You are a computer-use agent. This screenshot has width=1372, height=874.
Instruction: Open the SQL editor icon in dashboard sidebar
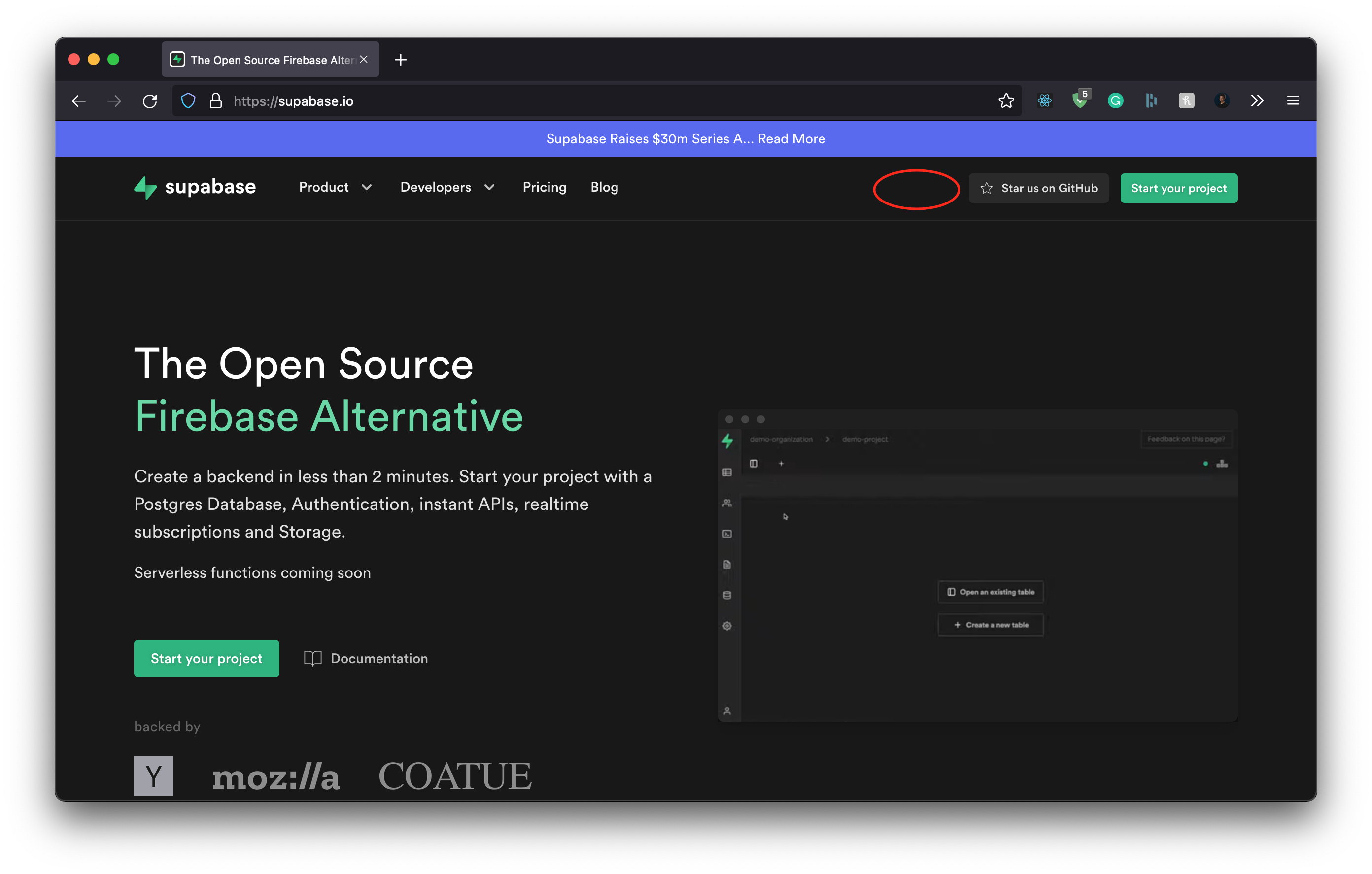point(727,533)
